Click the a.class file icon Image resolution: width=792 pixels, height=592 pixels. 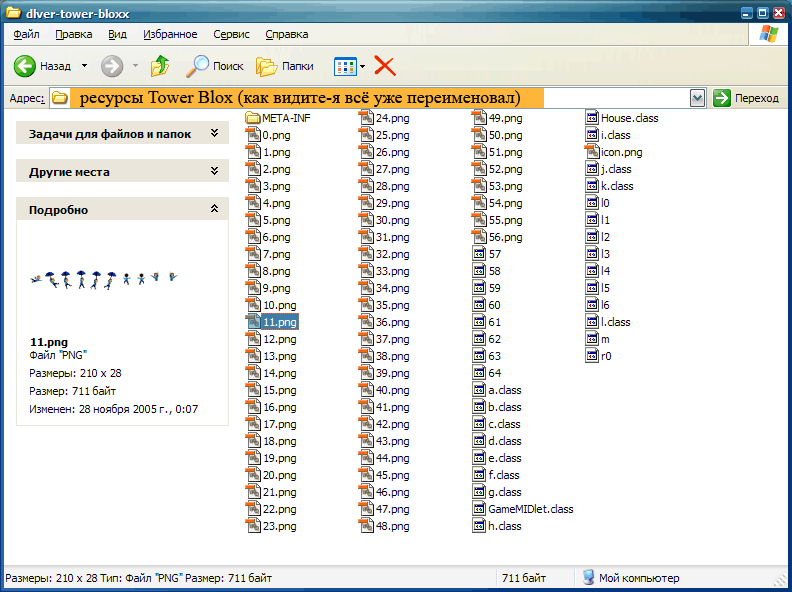pos(479,390)
